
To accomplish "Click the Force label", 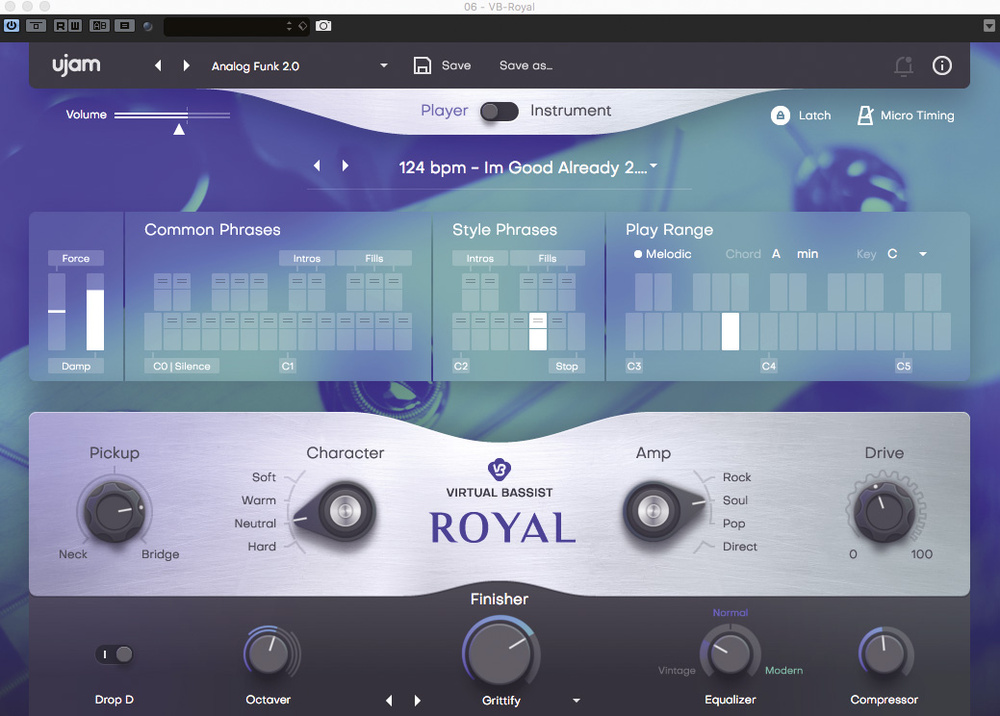I will [76, 258].
